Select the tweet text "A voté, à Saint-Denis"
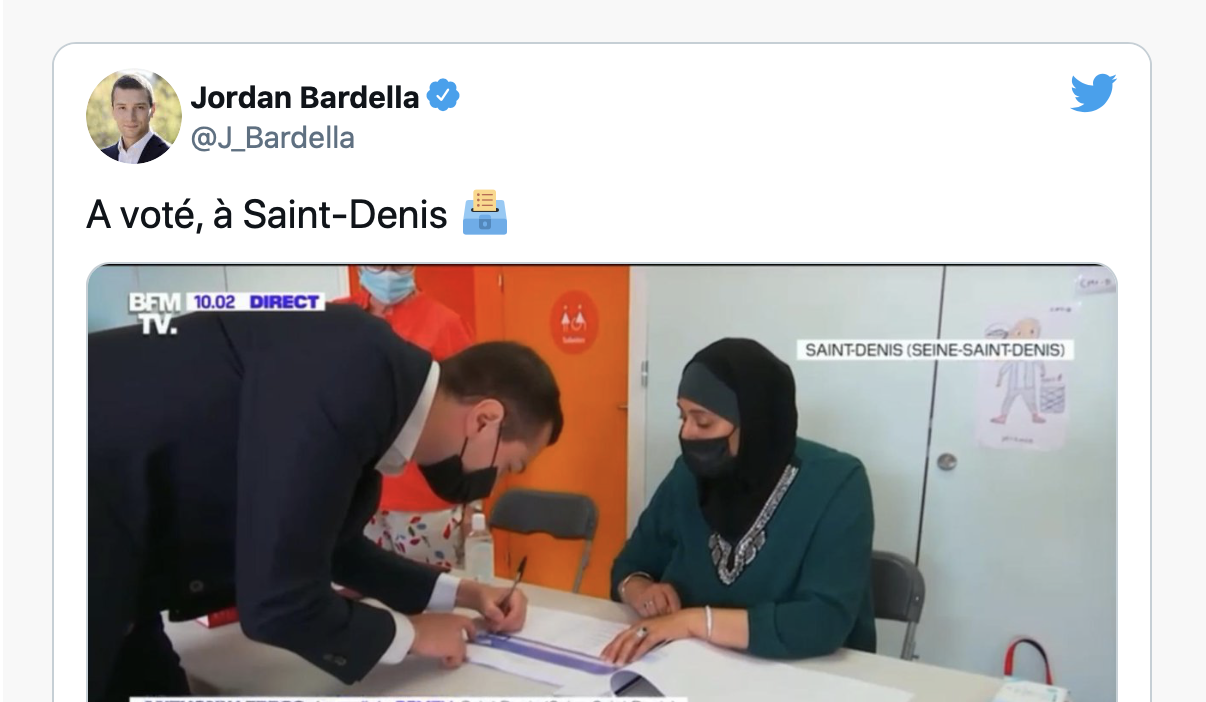 point(267,214)
